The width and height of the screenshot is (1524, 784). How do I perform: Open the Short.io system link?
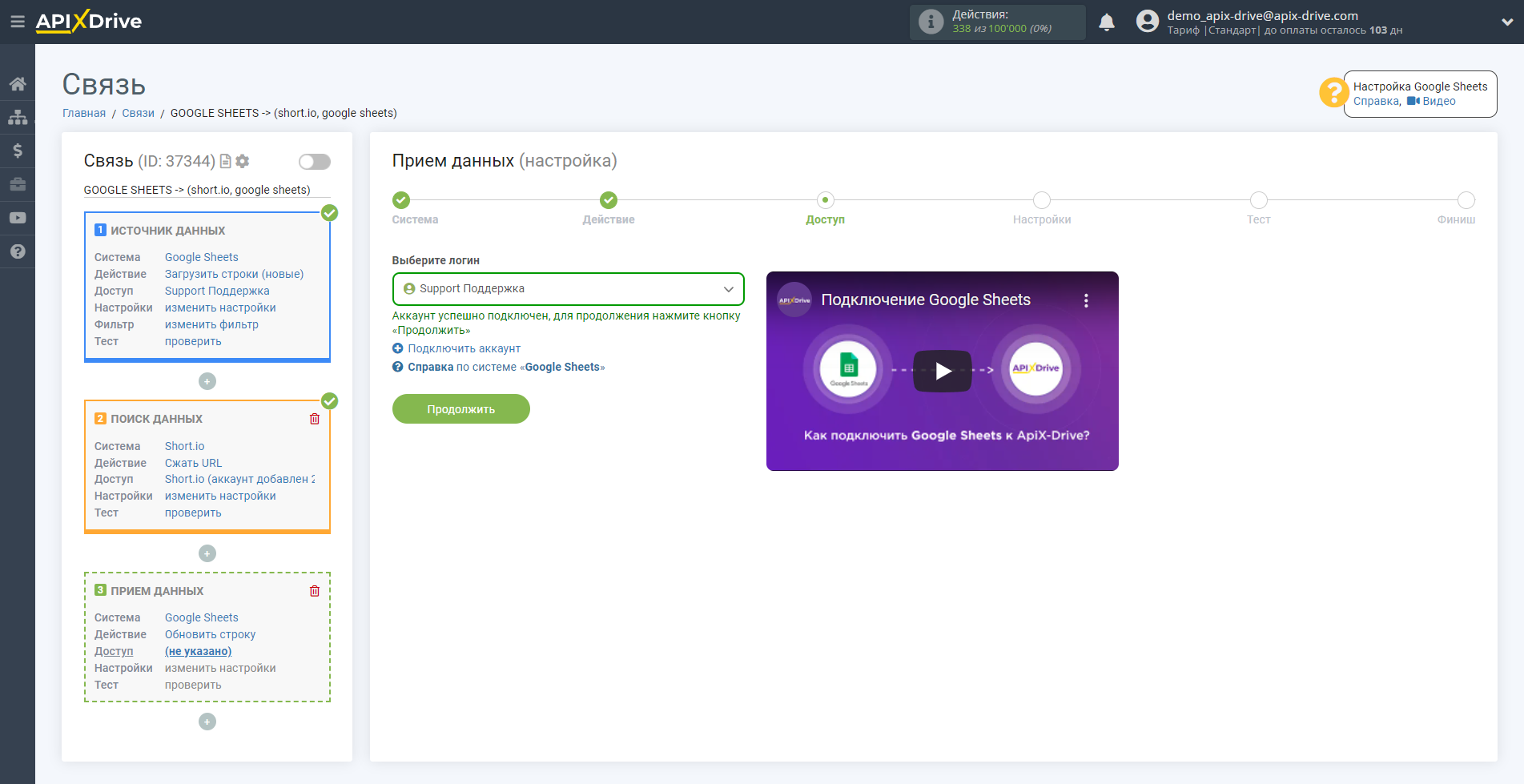point(184,446)
